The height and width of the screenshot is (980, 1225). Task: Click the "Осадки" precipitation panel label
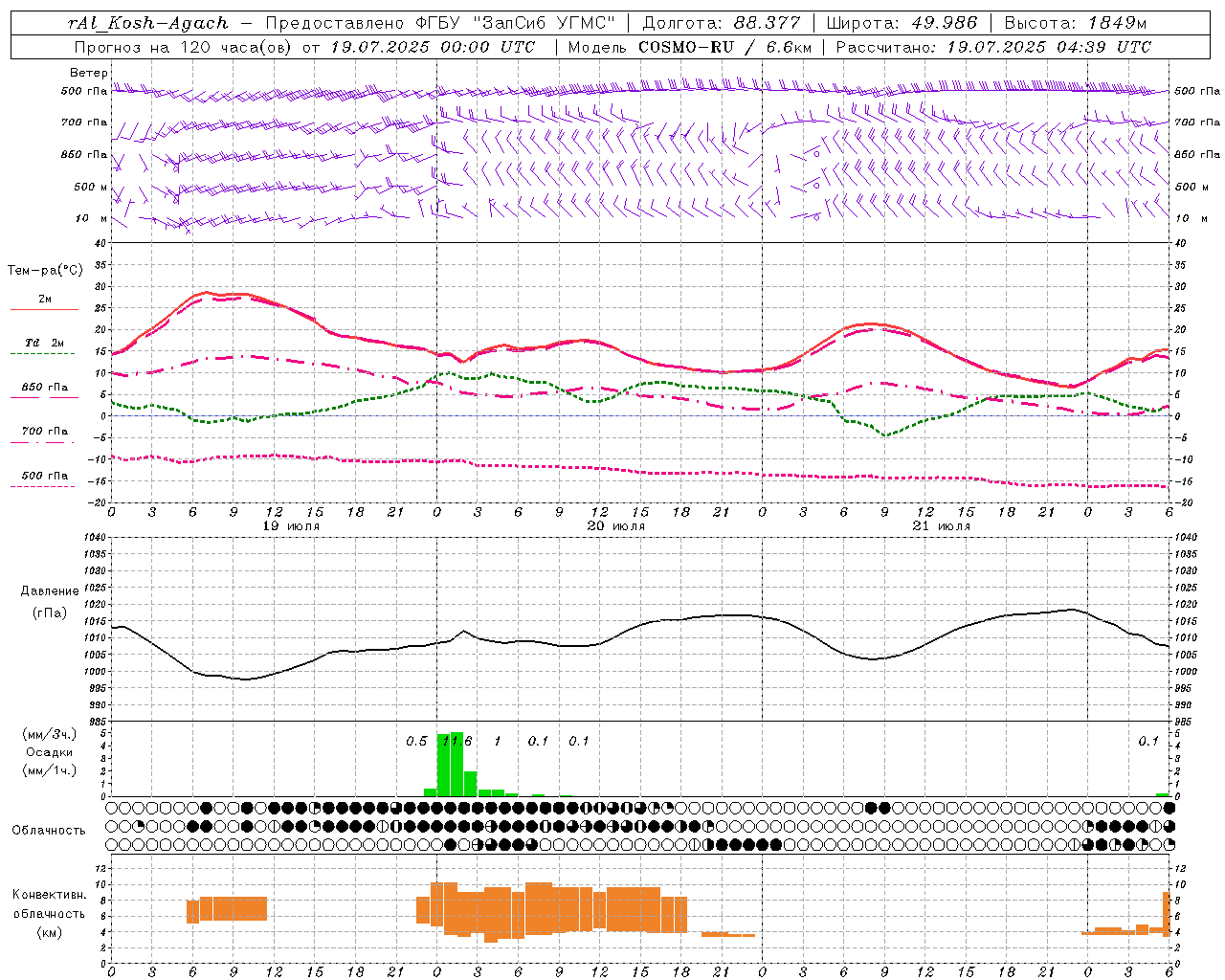coord(50,752)
